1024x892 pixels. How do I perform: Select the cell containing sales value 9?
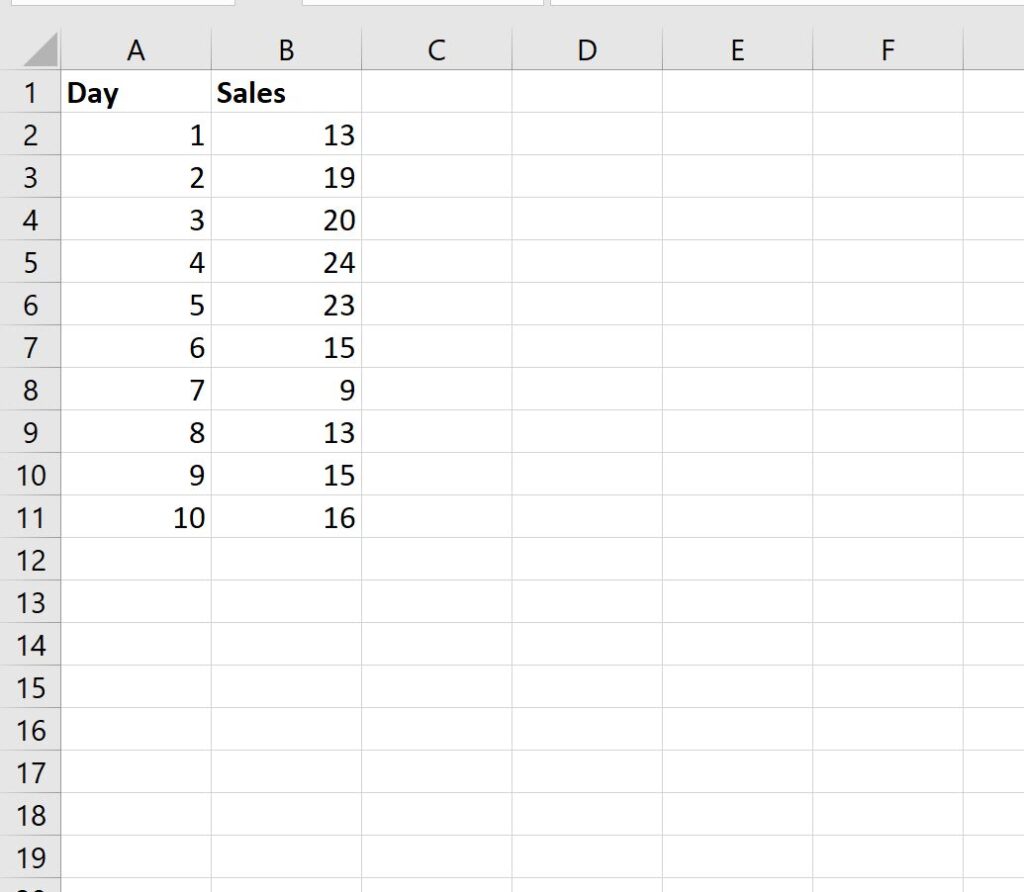[x=286, y=390]
